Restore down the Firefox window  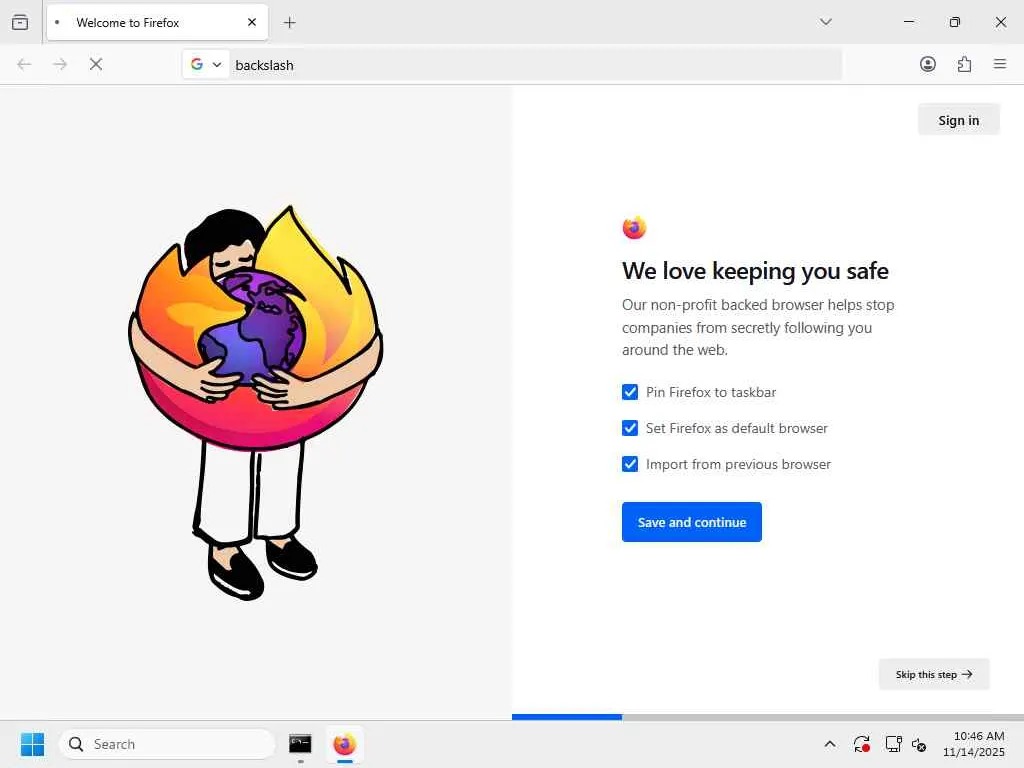pyautogui.click(x=954, y=22)
